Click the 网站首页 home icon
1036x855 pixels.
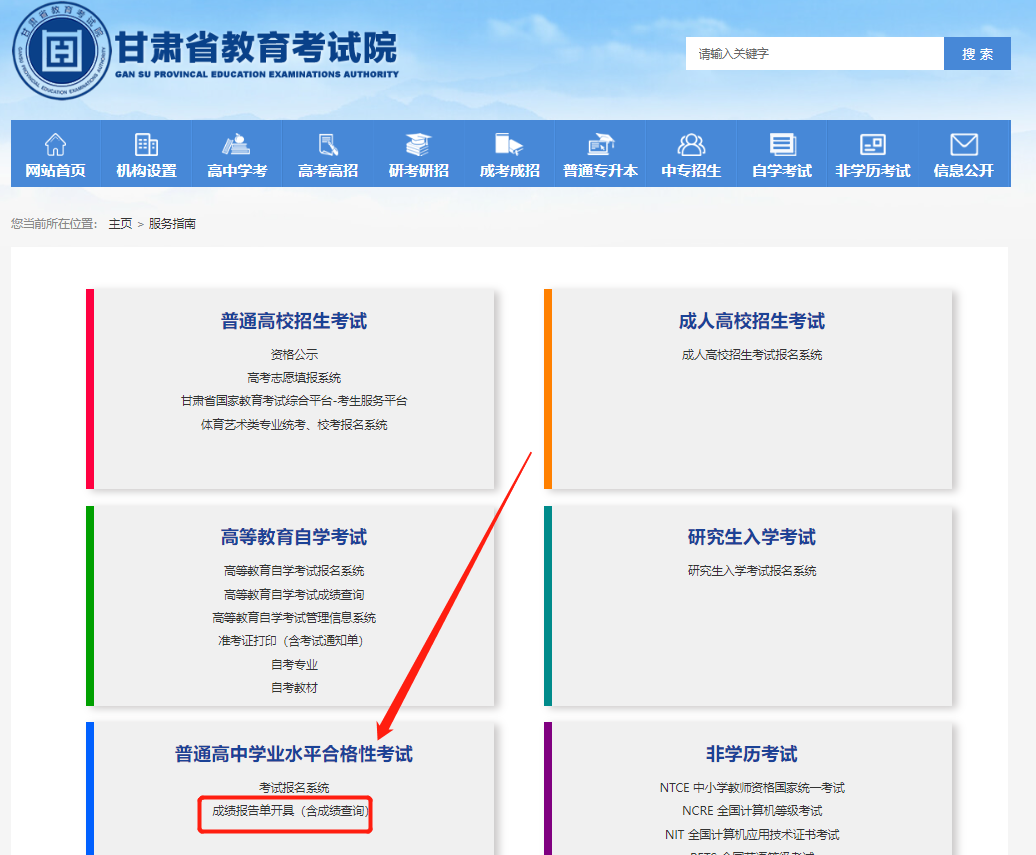pos(56,144)
